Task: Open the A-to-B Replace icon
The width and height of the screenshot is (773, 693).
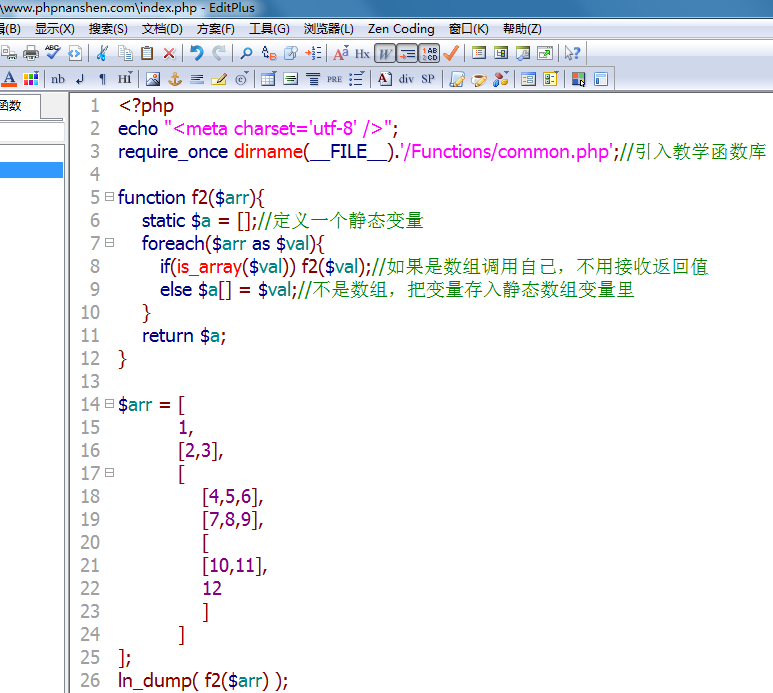Action: [269, 53]
